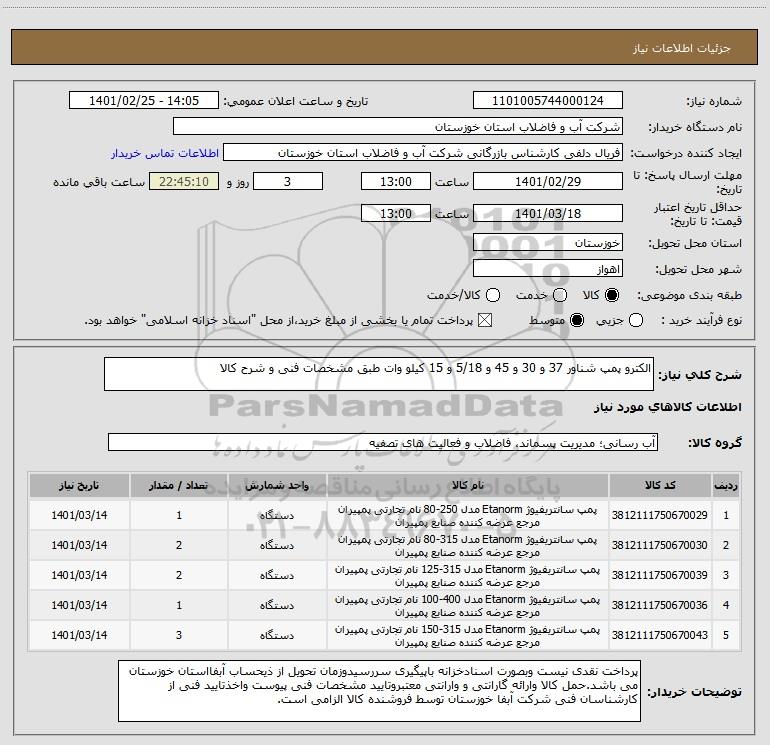Click the buyer notes text area

[379, 691]
